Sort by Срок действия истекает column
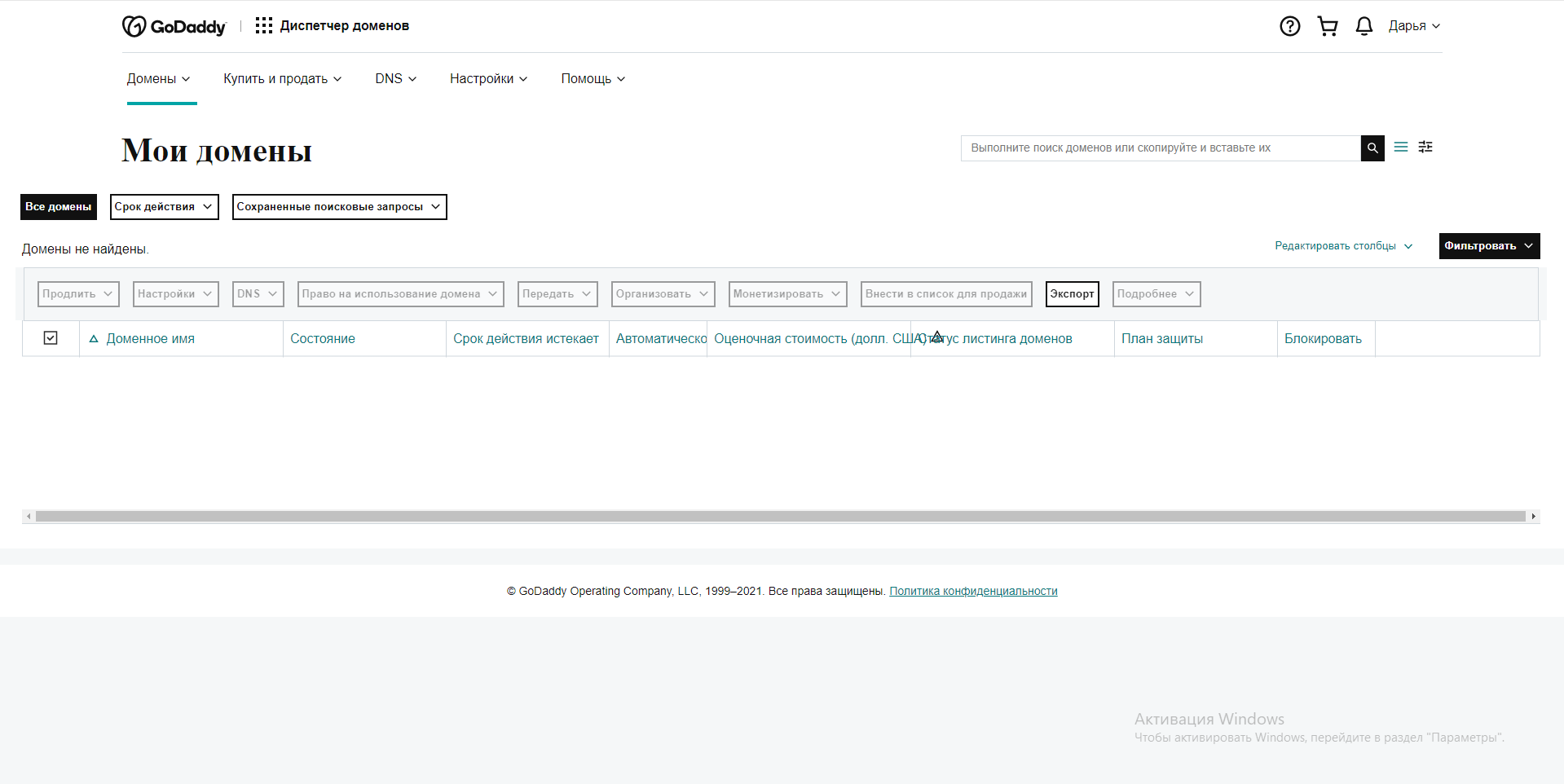The image size is (1564, 784). (x=526, y=339)
